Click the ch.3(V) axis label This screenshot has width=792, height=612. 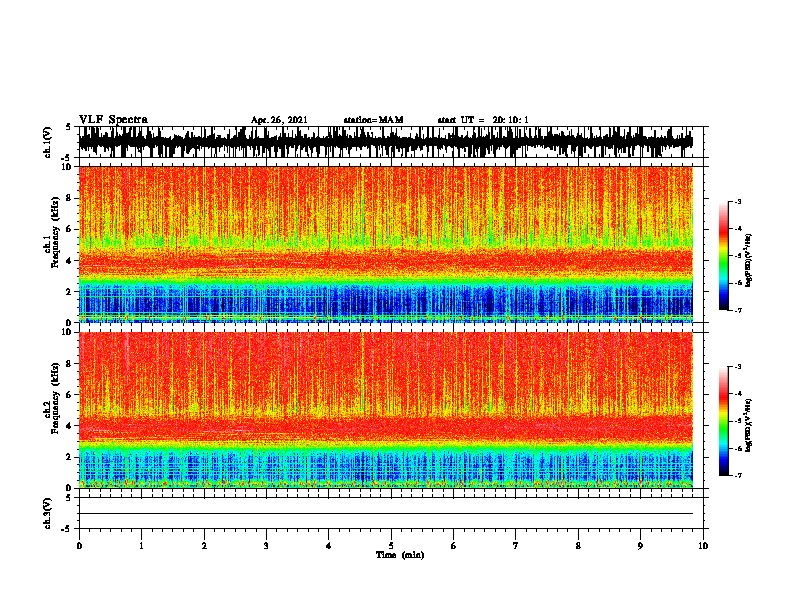[48, 513]
